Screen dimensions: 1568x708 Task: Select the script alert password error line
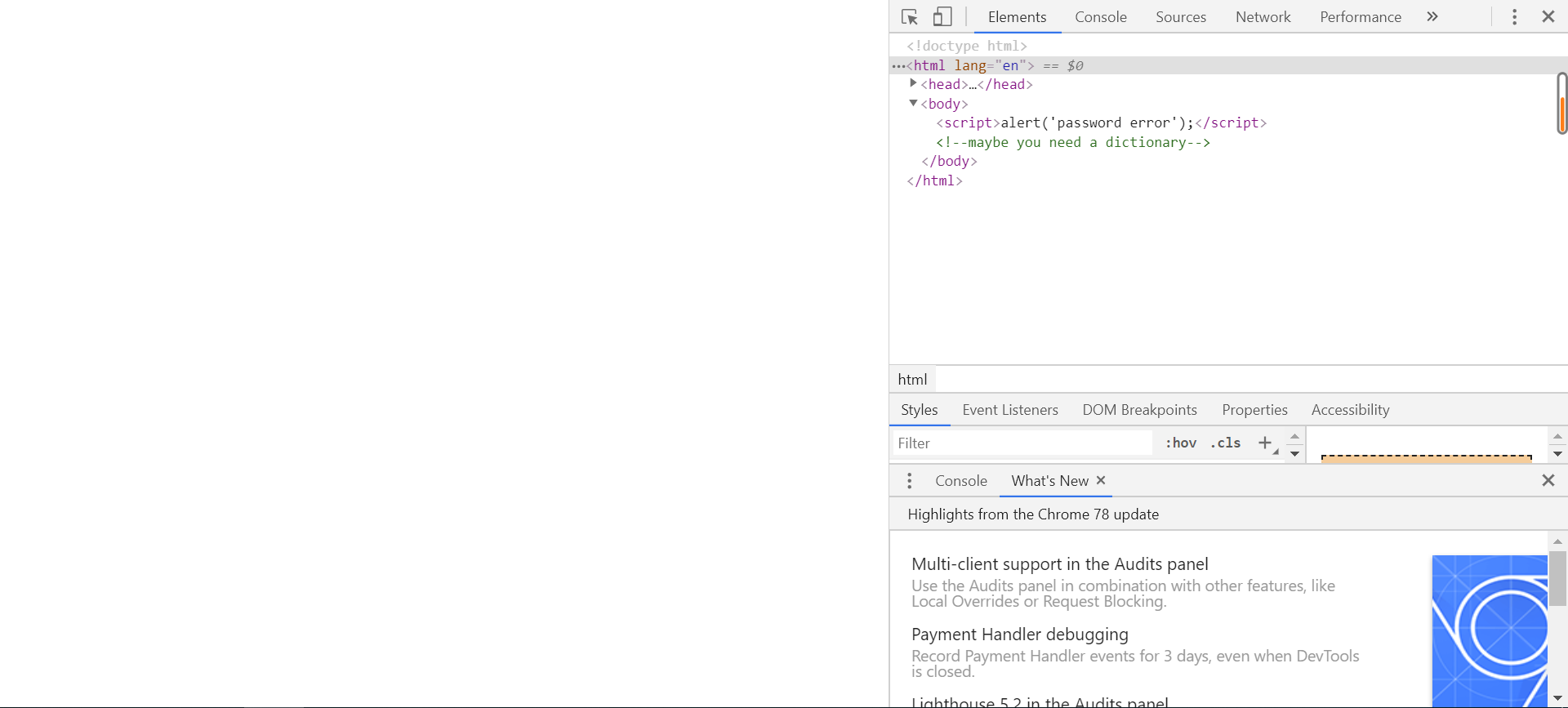tap(1101, 122)
